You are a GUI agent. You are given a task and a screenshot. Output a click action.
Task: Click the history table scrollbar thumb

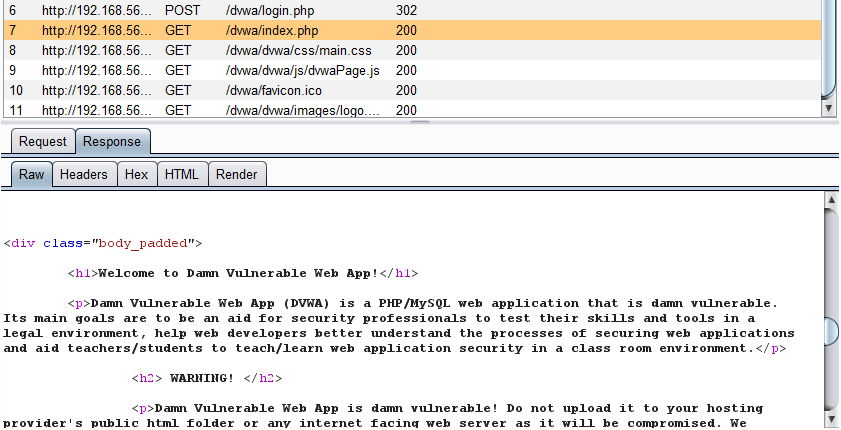(829, 48)
